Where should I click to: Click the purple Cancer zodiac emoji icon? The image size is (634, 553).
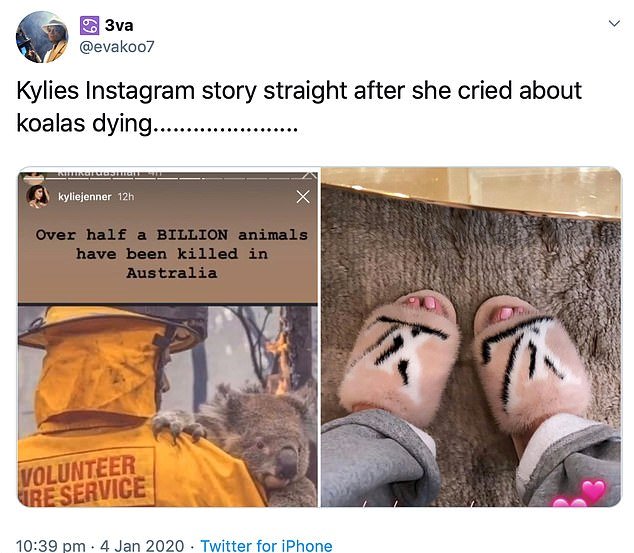click(89, 25)
